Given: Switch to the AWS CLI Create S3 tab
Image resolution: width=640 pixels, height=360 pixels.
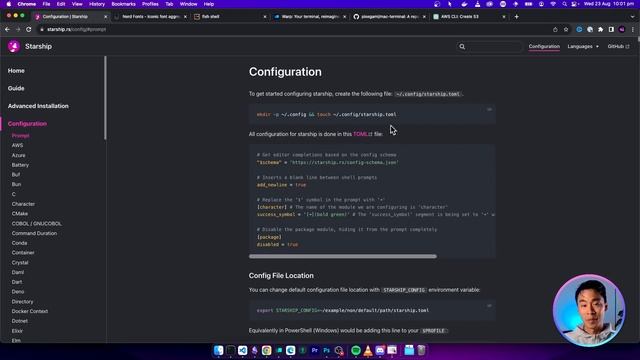Looking at the screenshot, I should pyautogui.click(x=469, y=17).
